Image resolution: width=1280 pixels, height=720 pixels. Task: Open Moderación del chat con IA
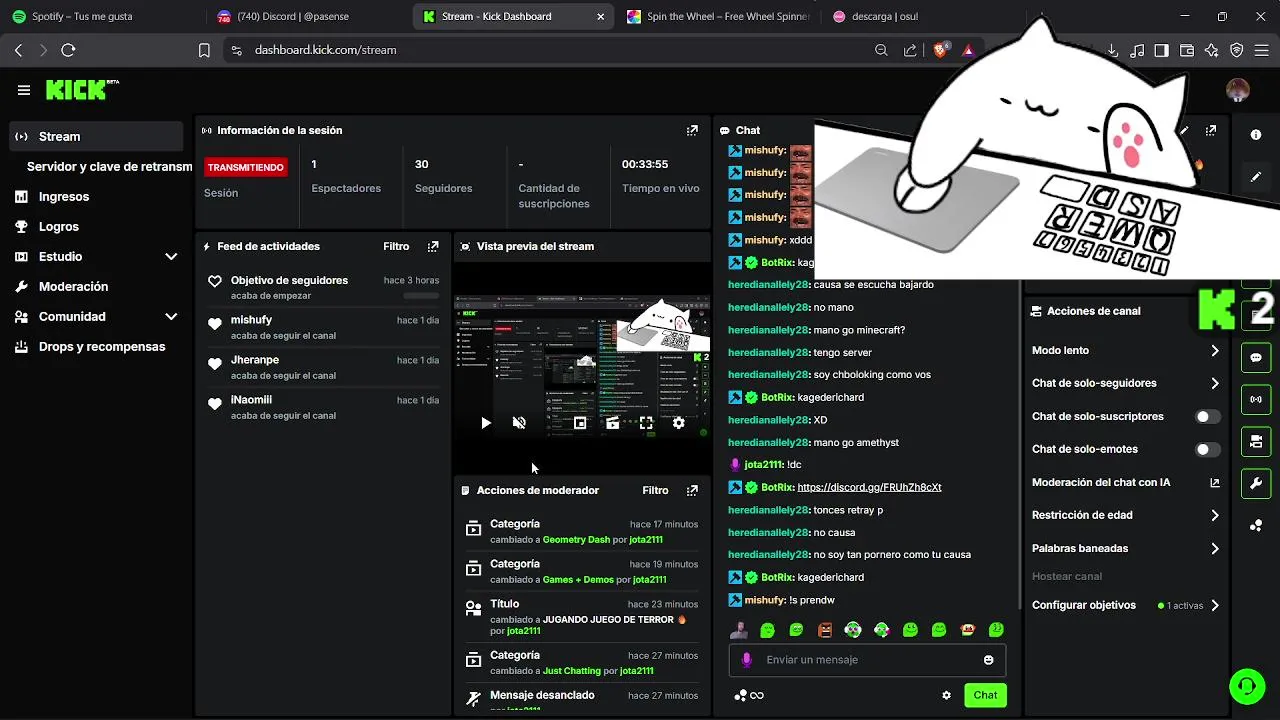tap(1126, 482)
